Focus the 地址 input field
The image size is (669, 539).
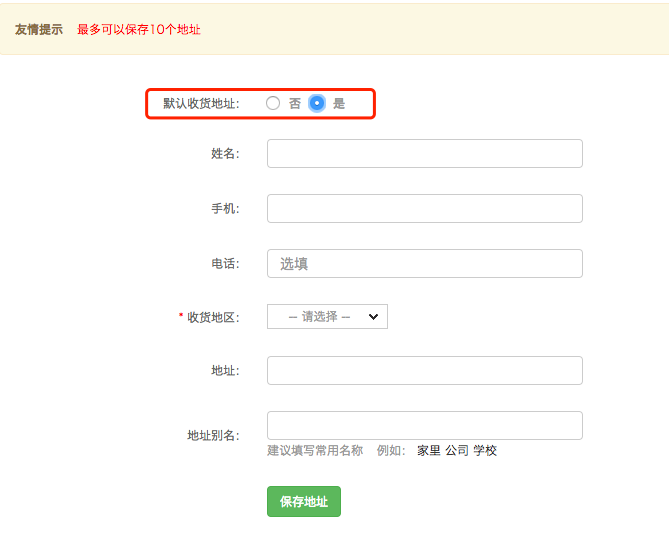(425, 370)
